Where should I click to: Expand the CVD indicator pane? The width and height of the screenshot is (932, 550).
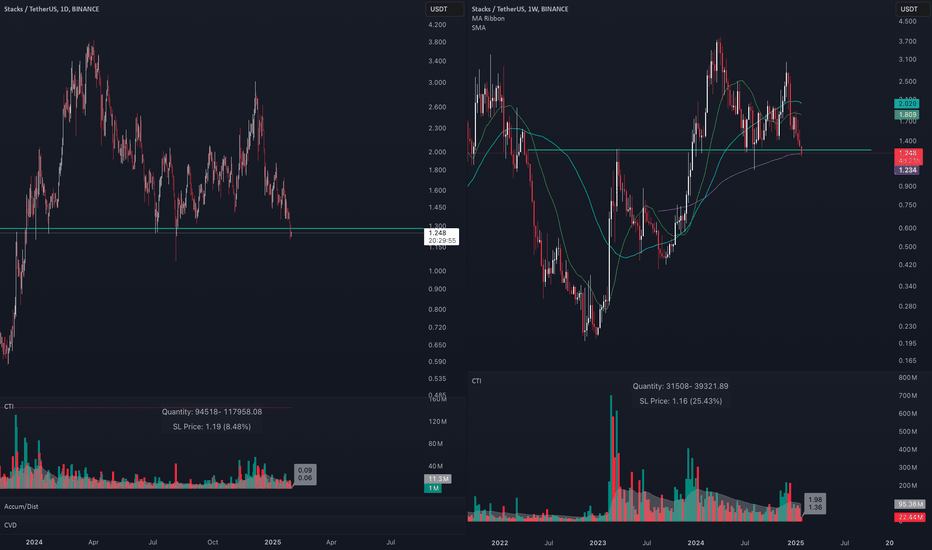(10, 526)
